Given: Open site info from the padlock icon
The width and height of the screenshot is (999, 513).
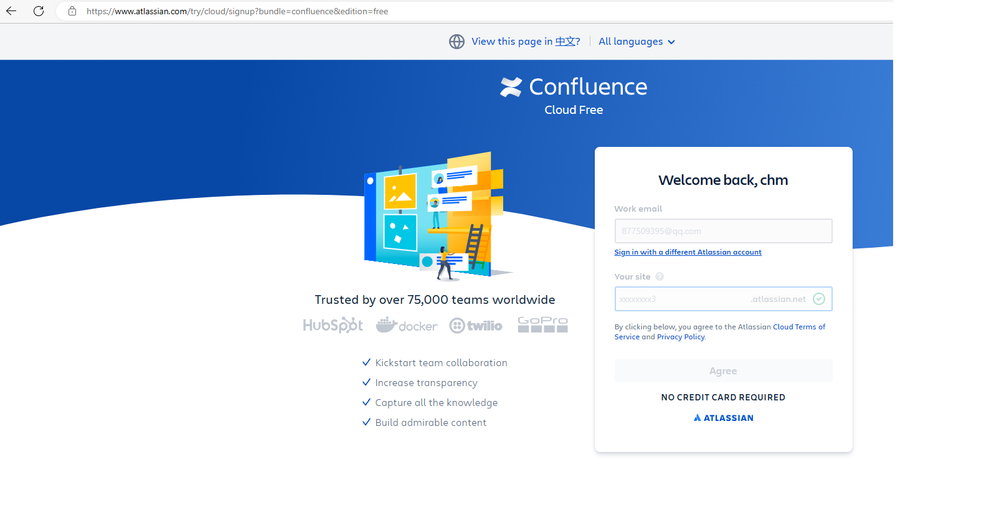Looking at the screenshot, I should click(x=72, y=11).
